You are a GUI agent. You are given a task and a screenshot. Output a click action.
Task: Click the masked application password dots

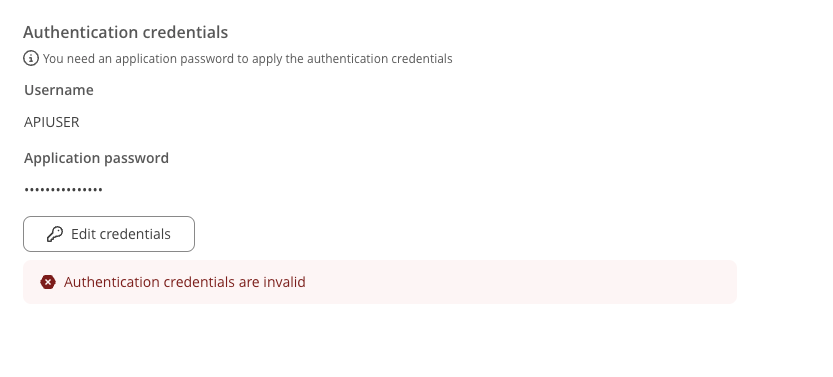click(63, 189)
